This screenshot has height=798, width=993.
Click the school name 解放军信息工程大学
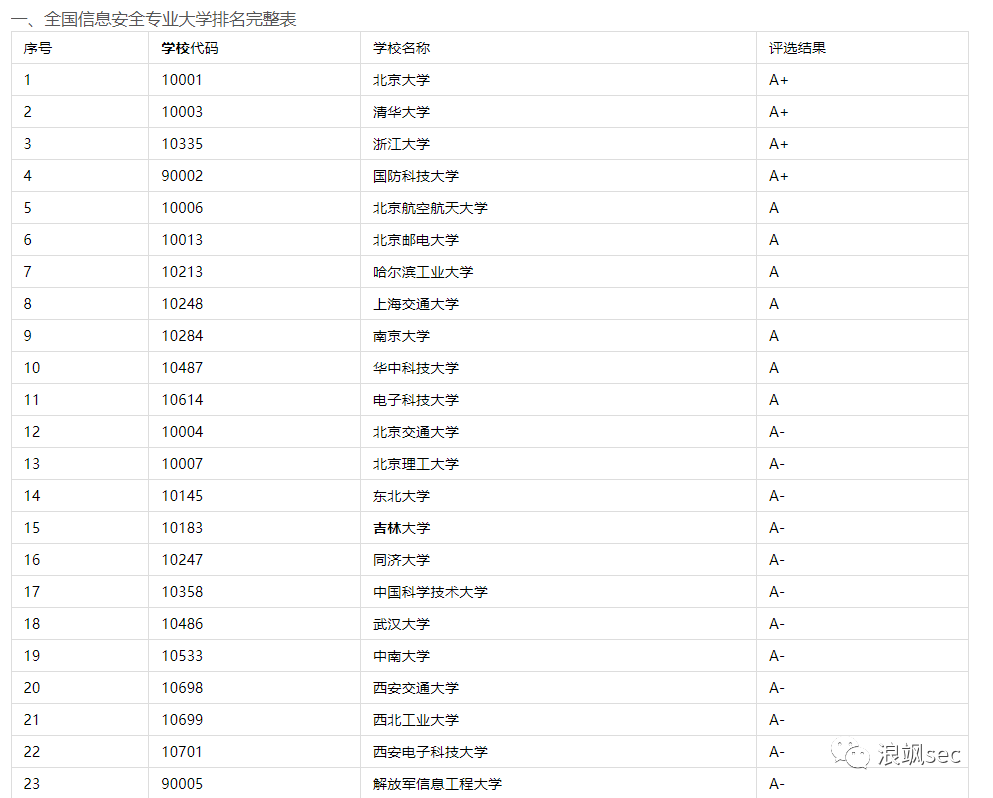point(438,784)
